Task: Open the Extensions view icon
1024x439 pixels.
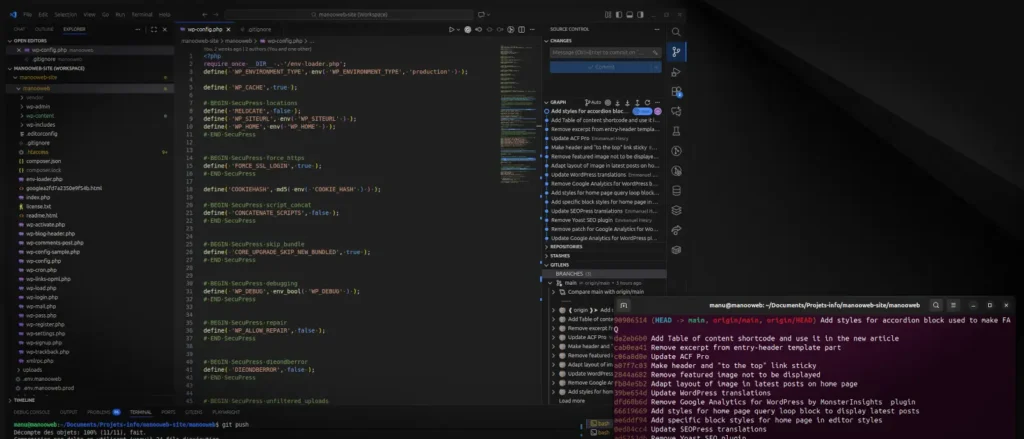Action: pos(676,92)
